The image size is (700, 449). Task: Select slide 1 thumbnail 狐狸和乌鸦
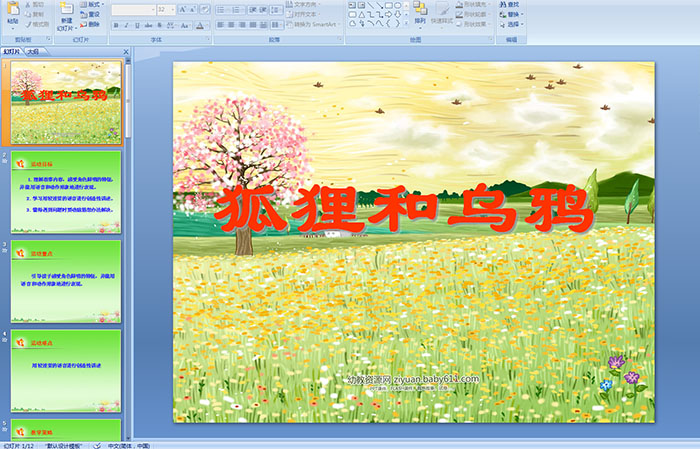(66, 103)
